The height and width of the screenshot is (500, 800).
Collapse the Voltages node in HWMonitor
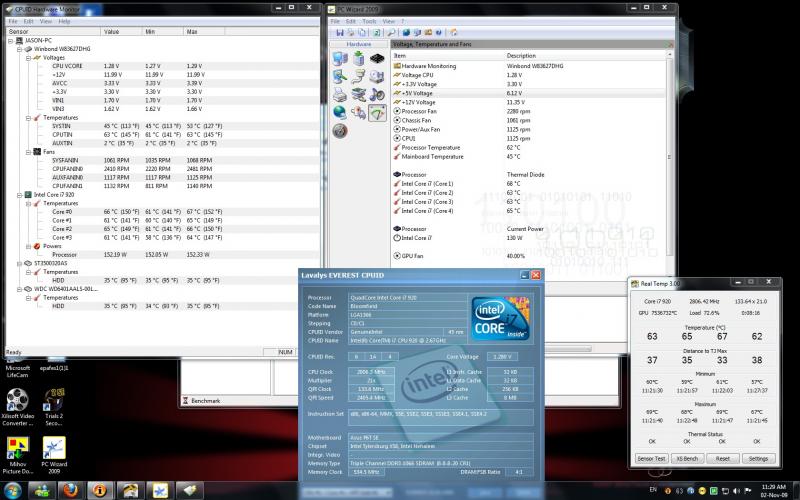(29, 58)
